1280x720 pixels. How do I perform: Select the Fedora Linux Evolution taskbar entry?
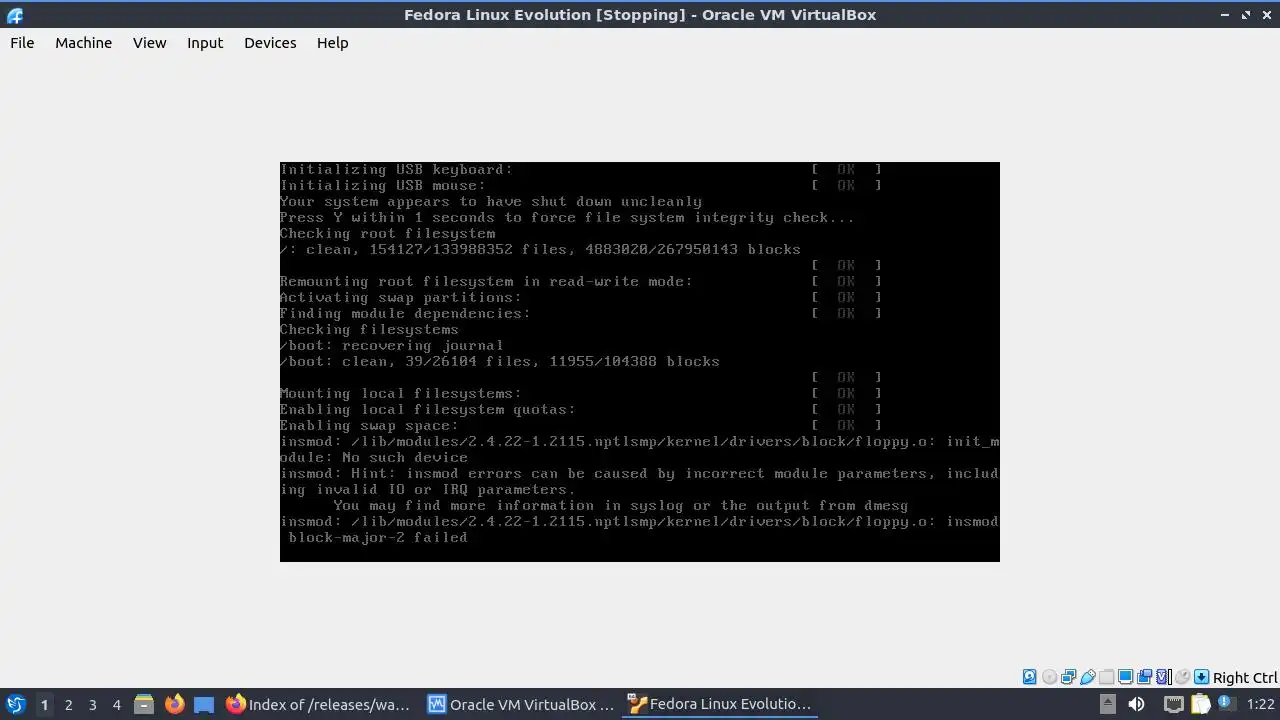(x=722, y=704)
